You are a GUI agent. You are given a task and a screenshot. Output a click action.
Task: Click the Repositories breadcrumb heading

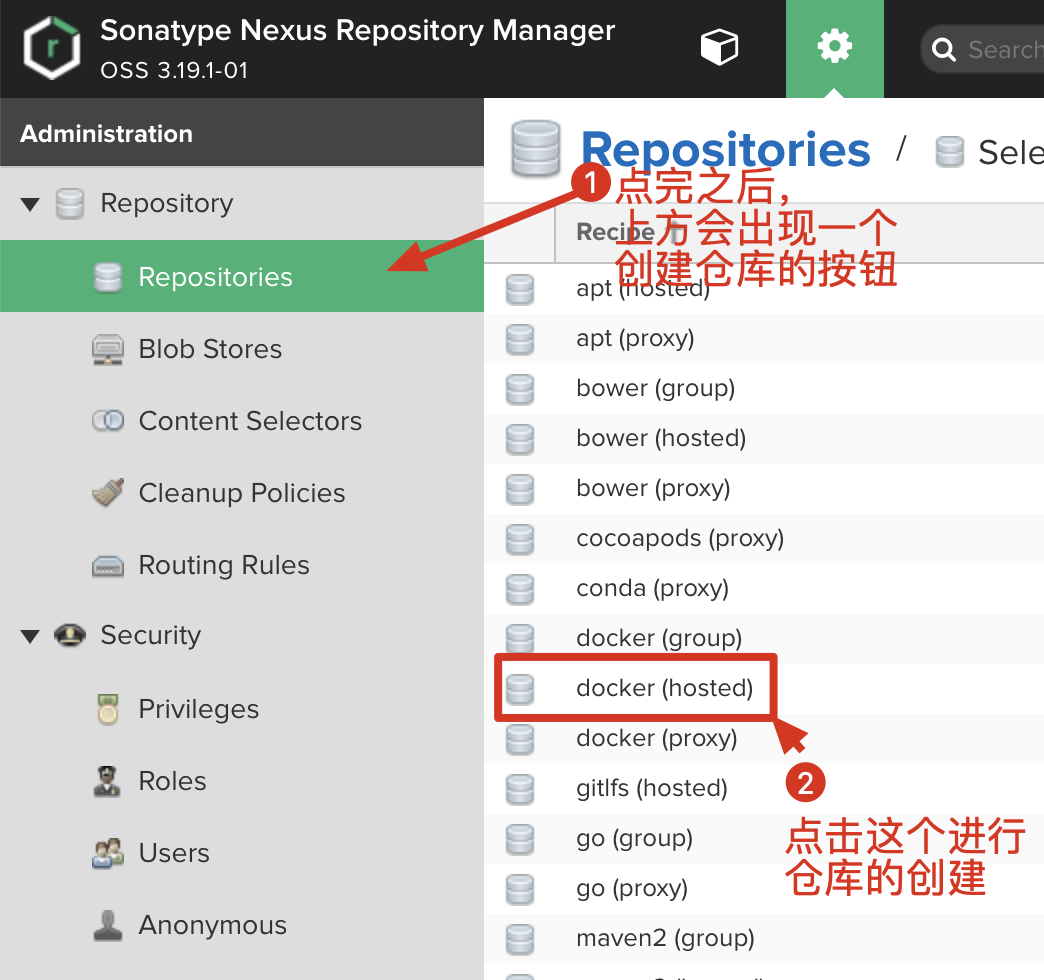pyautogui.click(x=726, y=149)
